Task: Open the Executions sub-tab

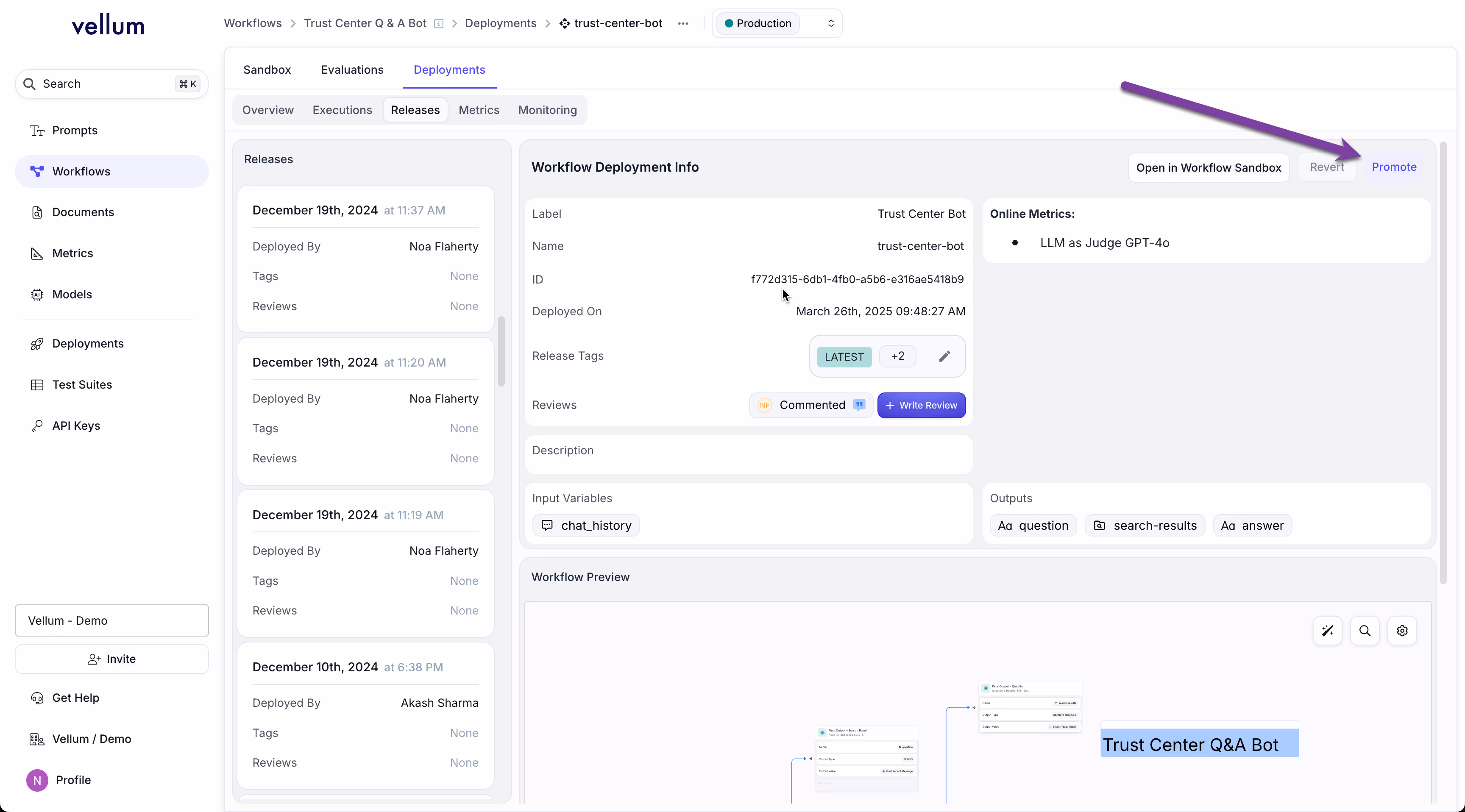Action: 342,110
